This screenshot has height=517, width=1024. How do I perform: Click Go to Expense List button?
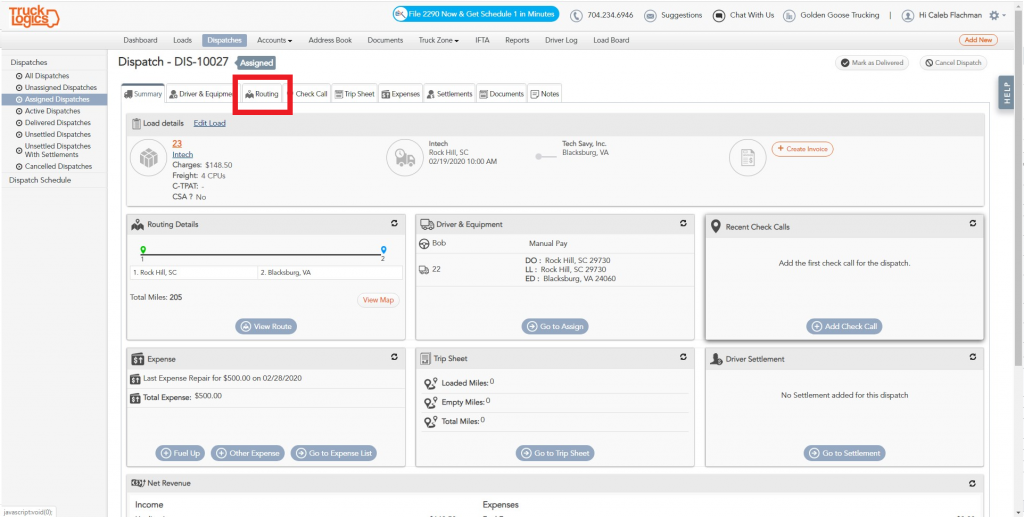coord(334,453)
